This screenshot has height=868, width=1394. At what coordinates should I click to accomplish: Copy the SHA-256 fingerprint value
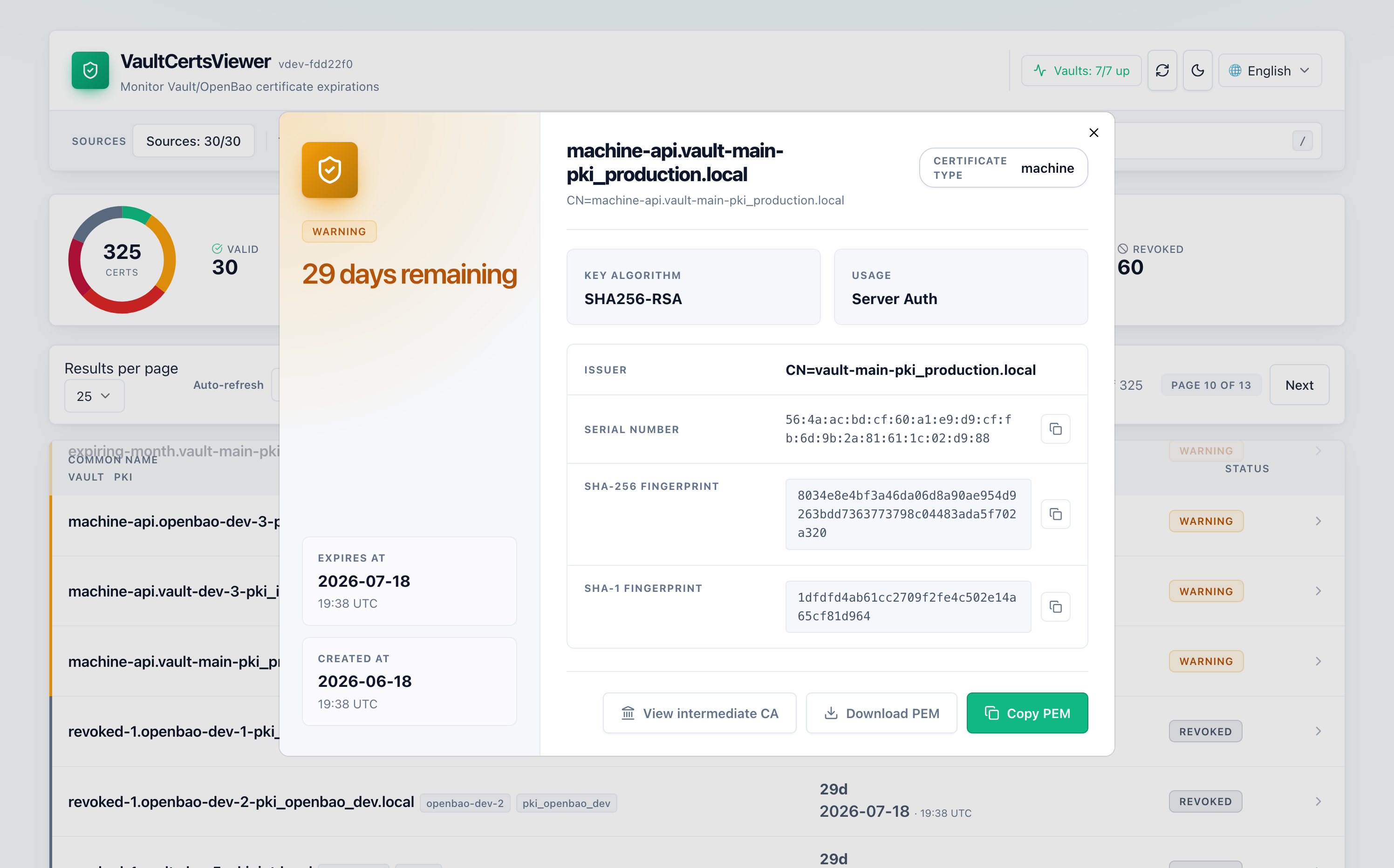(x=1055, y=514)
